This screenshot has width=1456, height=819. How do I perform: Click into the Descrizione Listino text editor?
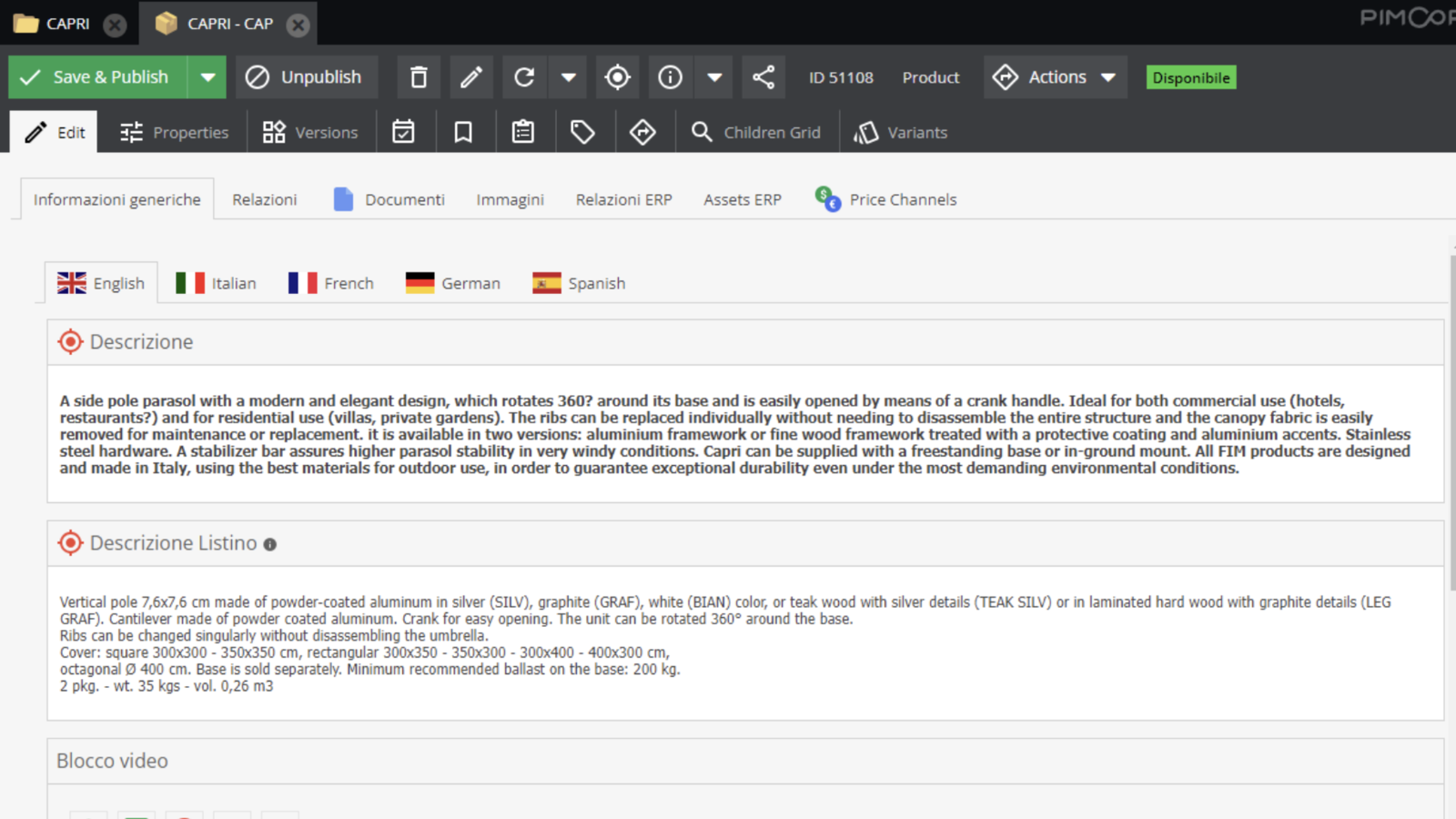745,643
